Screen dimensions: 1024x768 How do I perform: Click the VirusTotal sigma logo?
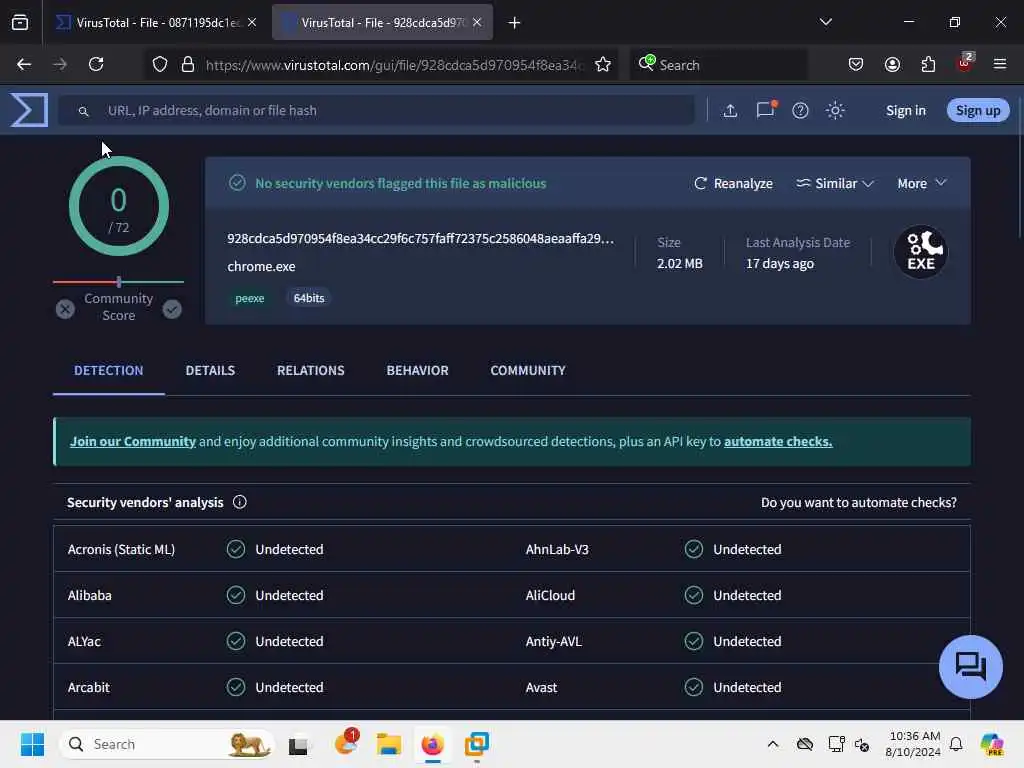click(x=29, y=109)
